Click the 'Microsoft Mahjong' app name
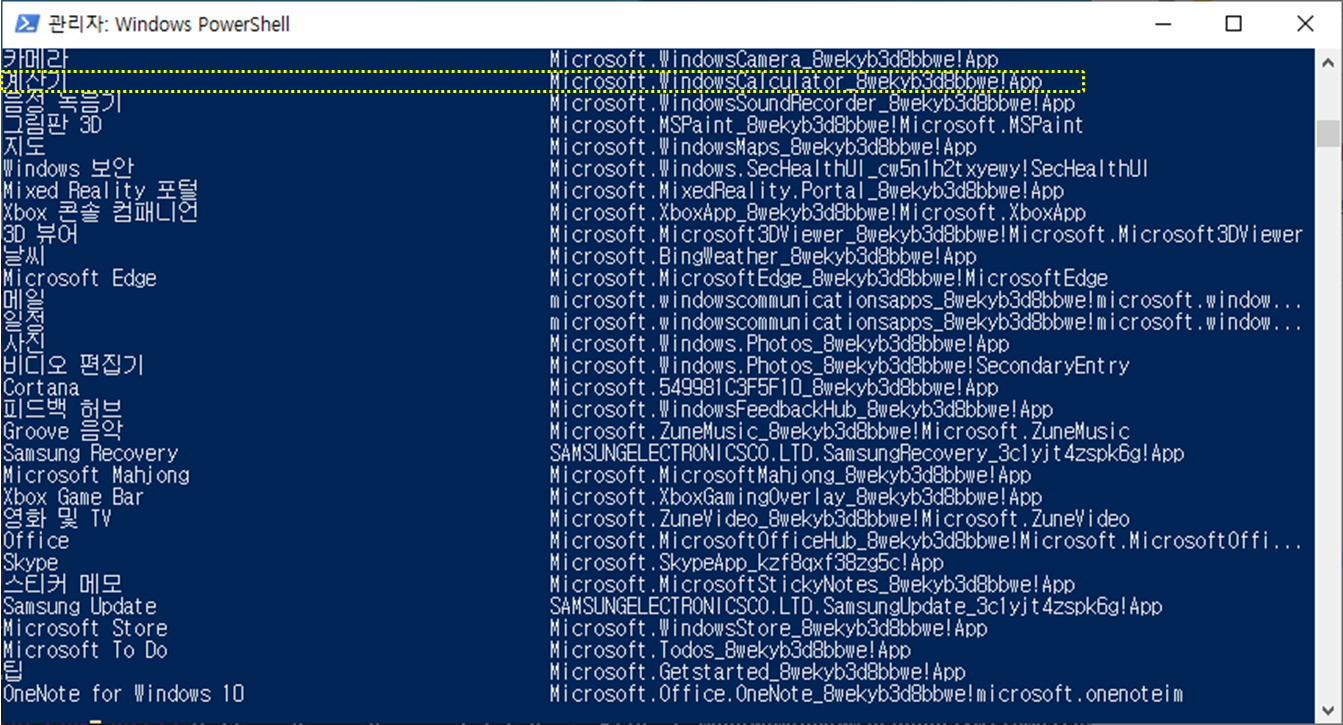 coord(96,476)
